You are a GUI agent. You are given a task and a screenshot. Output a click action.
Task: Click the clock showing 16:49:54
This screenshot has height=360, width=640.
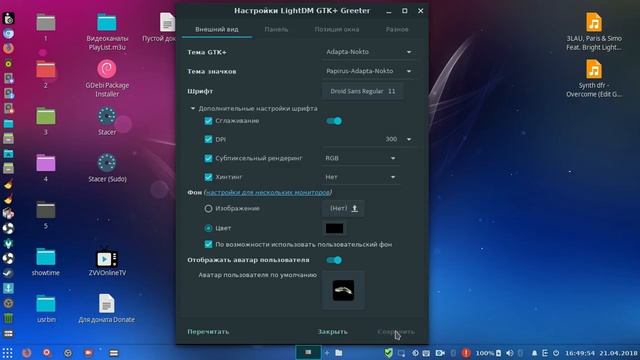click(x=580, y=353)
